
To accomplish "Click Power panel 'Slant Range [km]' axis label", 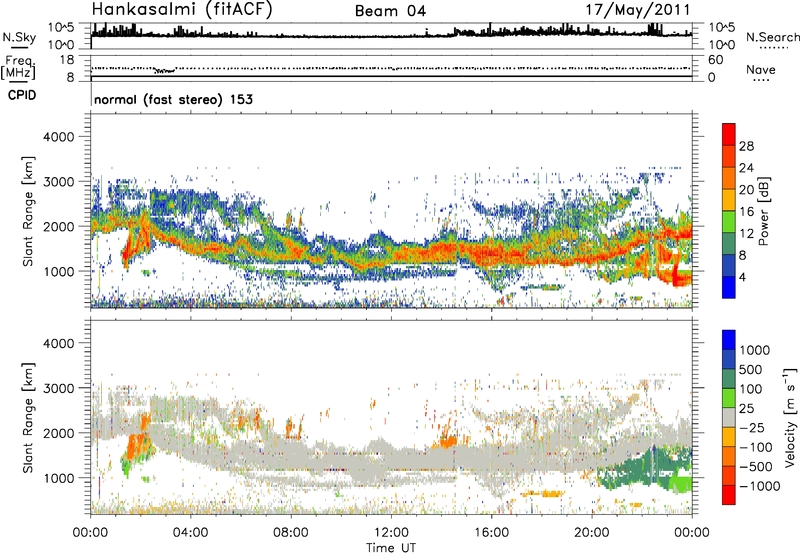I will tap(28, 211).
